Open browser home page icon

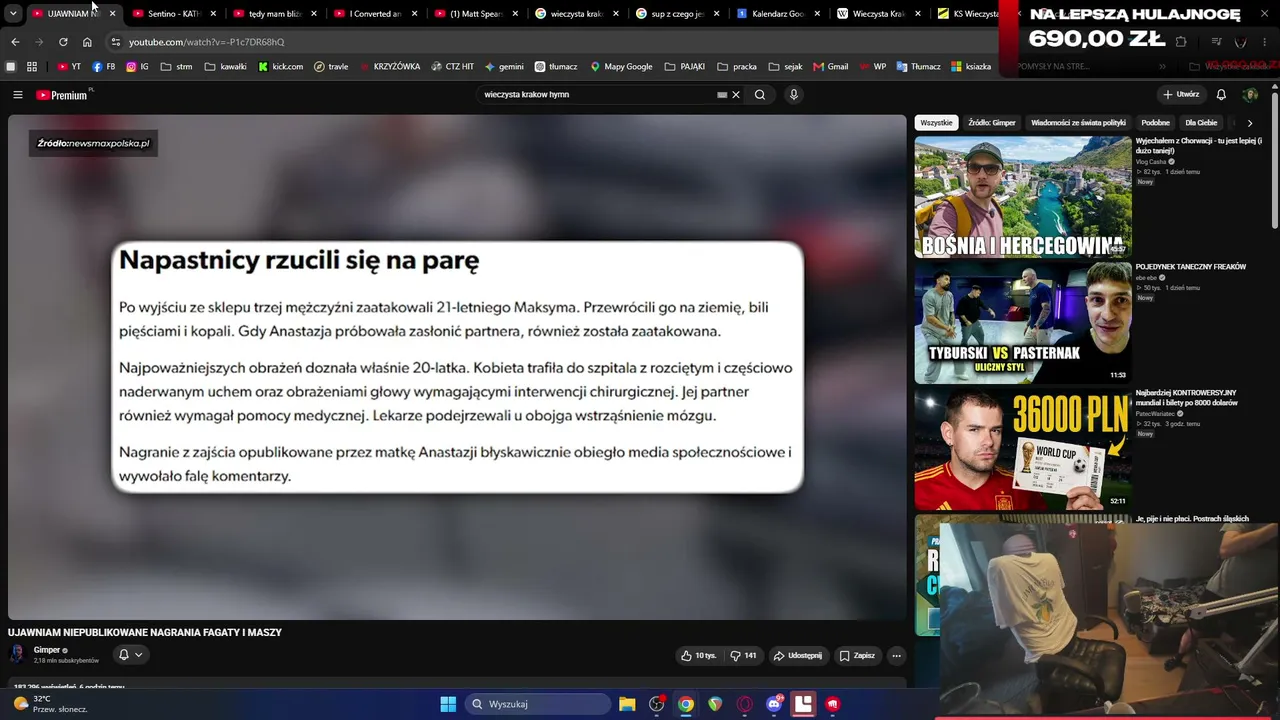(x=87, y=42)
